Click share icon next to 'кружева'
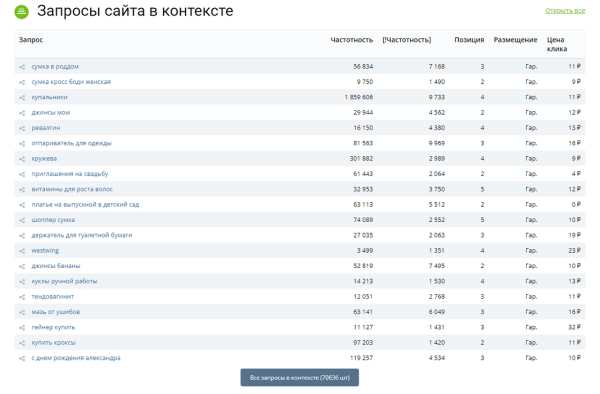Screen dimensions: 600x394 (x=22, y=159)
